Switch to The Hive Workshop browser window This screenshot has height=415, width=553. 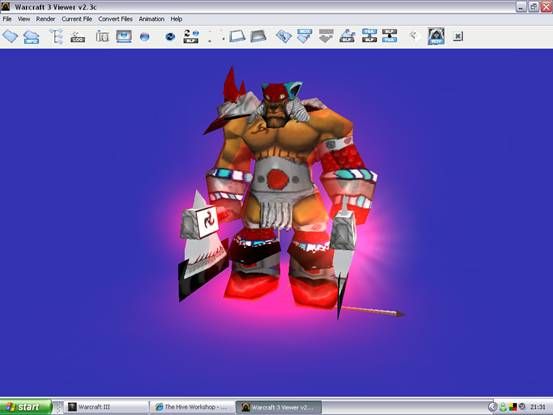coord(192,407)
